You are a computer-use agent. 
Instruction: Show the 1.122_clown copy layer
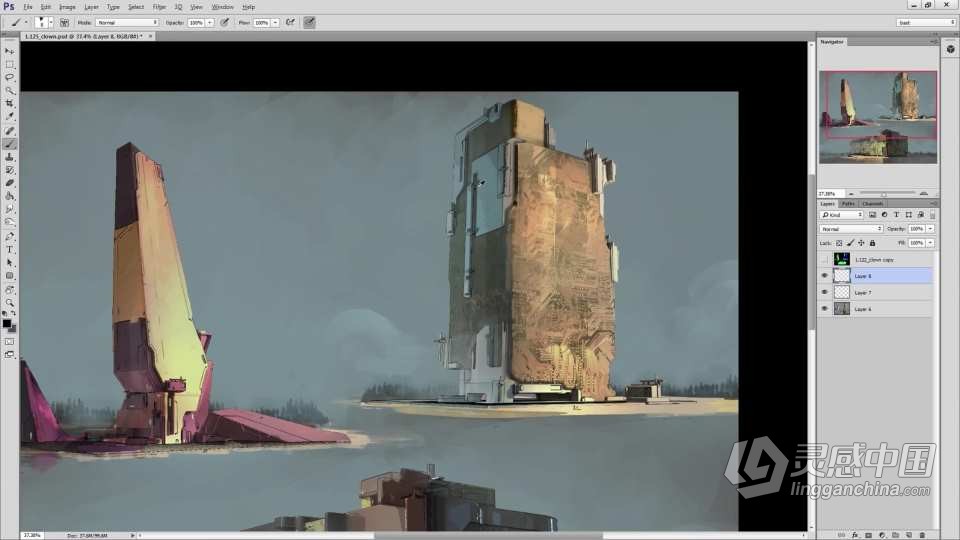(824, 260)
